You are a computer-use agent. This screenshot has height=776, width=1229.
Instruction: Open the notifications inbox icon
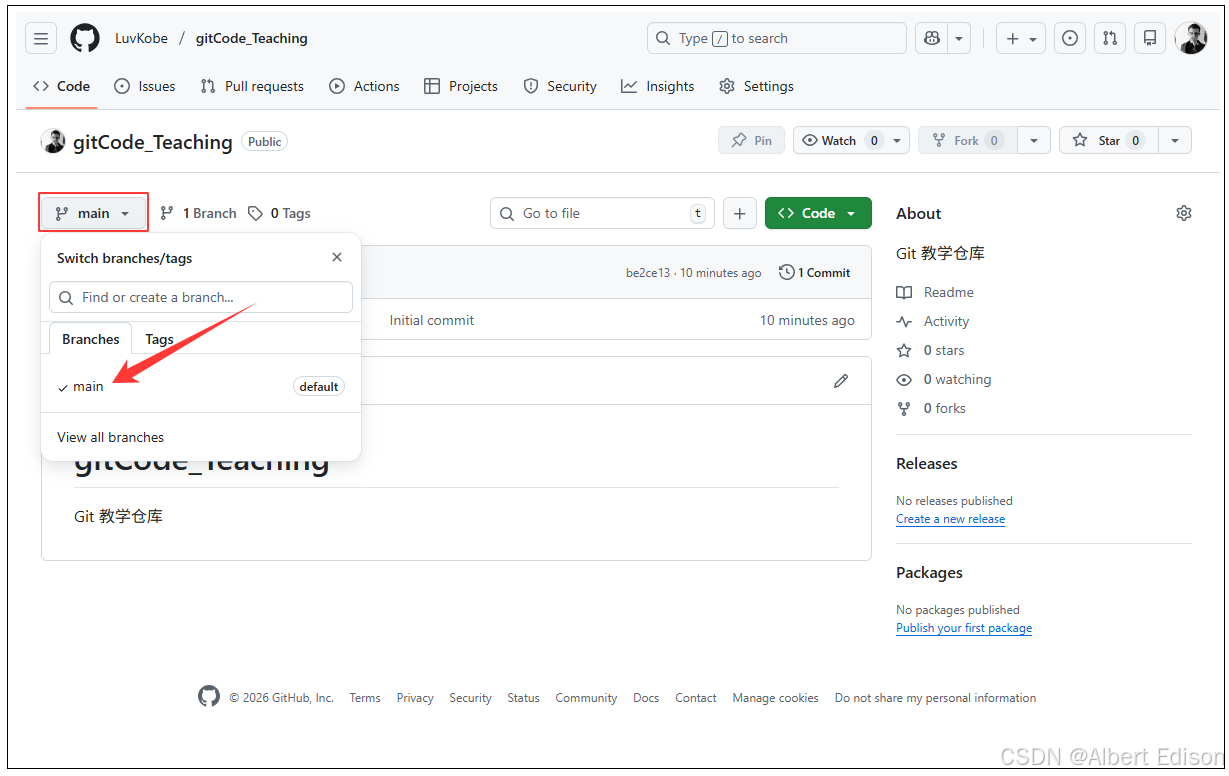coord(1150,39)
